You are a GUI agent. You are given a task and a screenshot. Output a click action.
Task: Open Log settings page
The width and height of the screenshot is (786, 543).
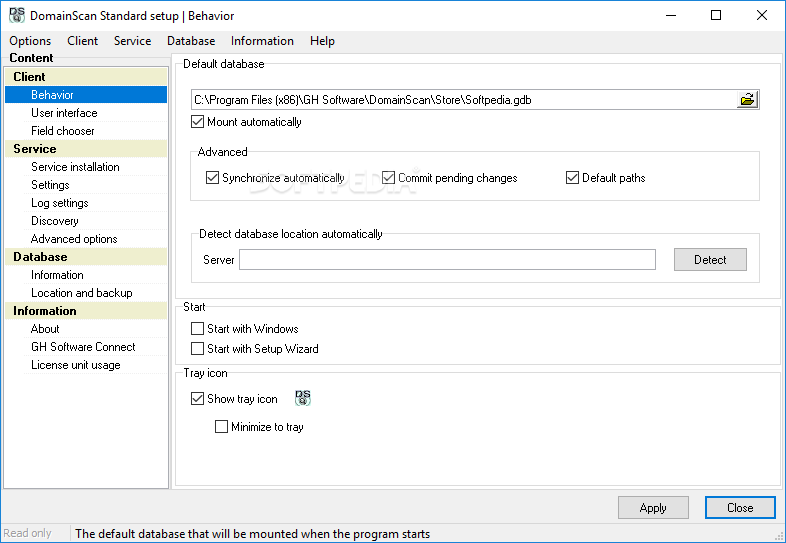[x=86, y=203]
